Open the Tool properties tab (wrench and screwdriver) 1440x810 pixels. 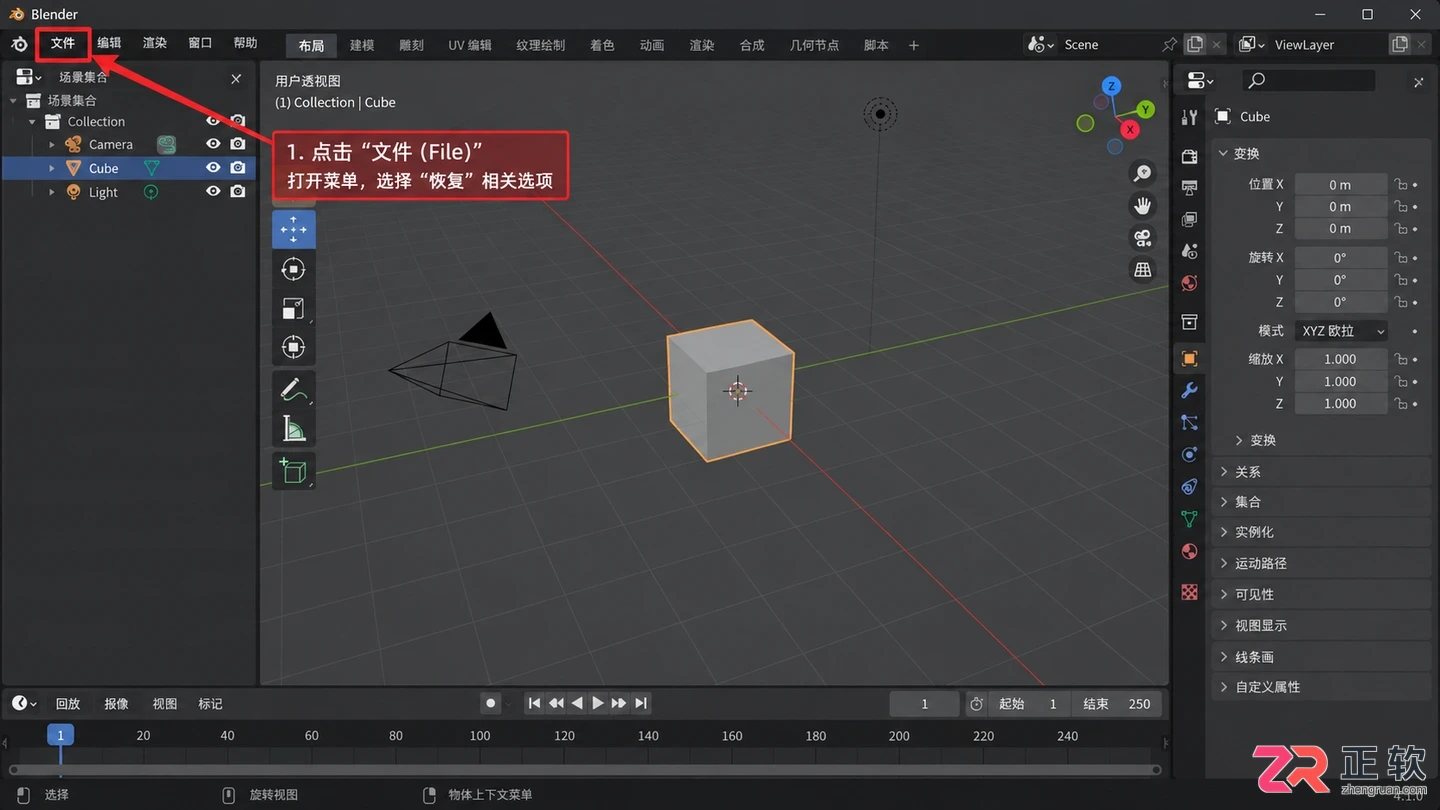click(1189, 117)
